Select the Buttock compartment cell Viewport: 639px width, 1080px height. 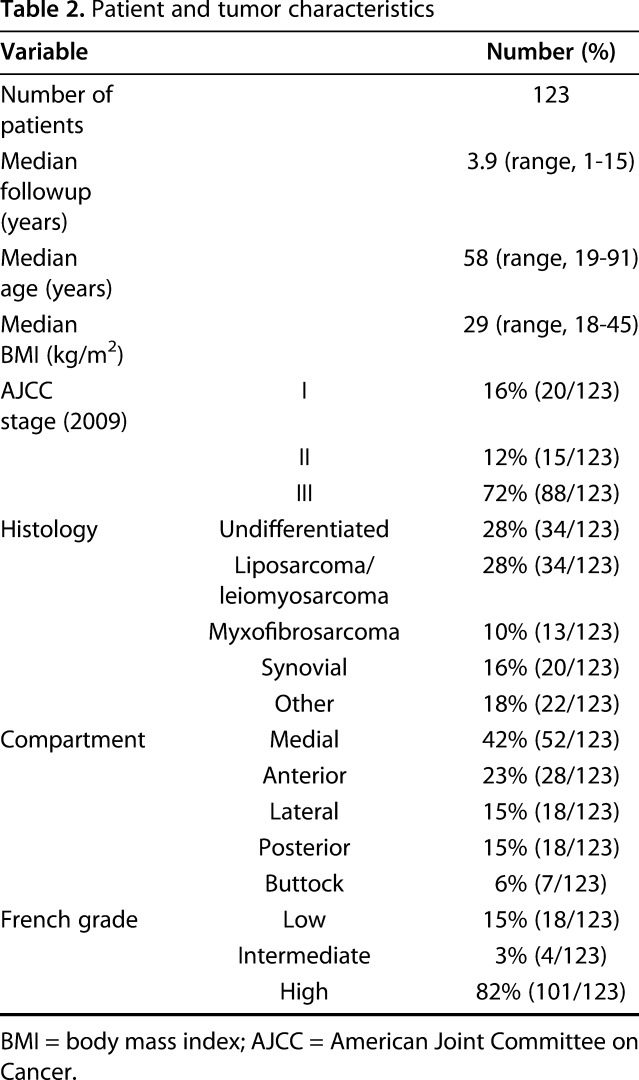[304, 884]
